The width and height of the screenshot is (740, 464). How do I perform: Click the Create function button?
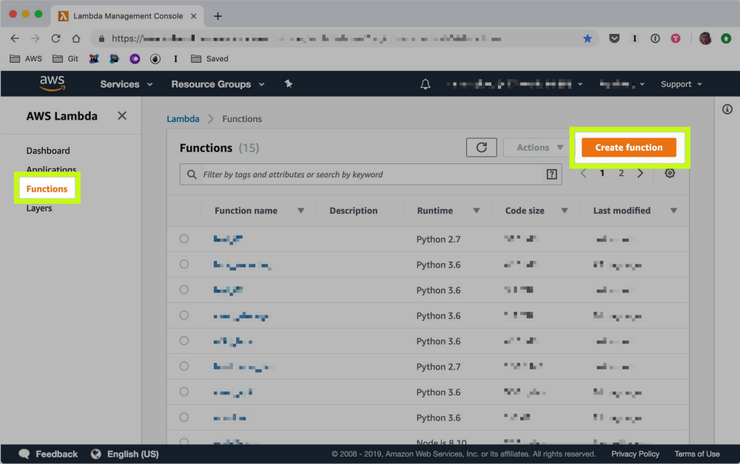coord(628,147)
